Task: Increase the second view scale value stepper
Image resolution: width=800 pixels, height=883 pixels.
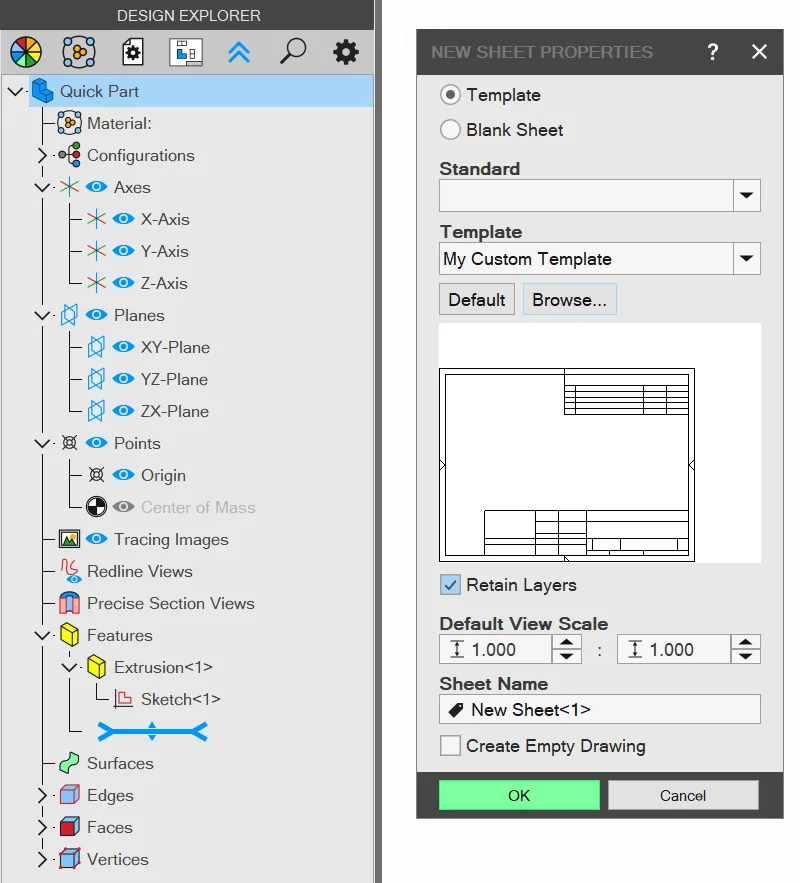Action: [746, 642]
